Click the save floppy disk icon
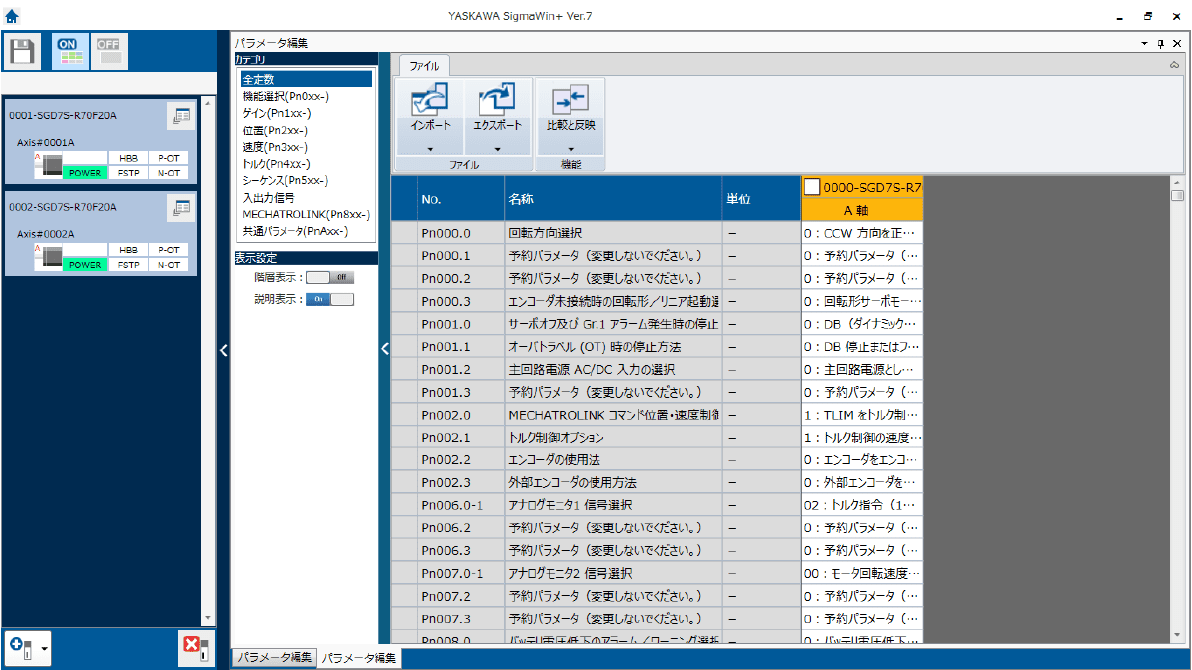 [x=22, y=52]
